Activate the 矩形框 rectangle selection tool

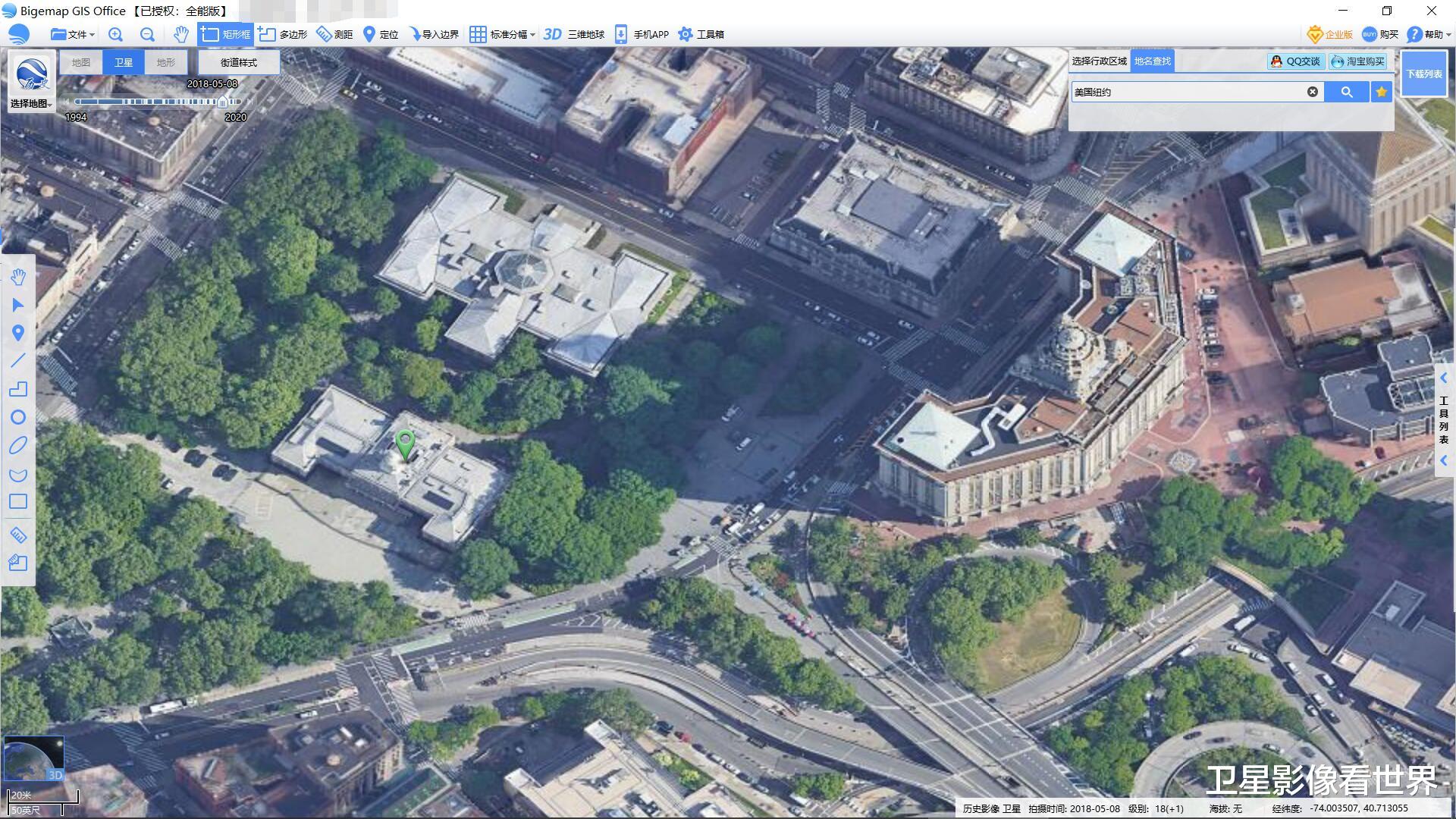pos(226,34)
